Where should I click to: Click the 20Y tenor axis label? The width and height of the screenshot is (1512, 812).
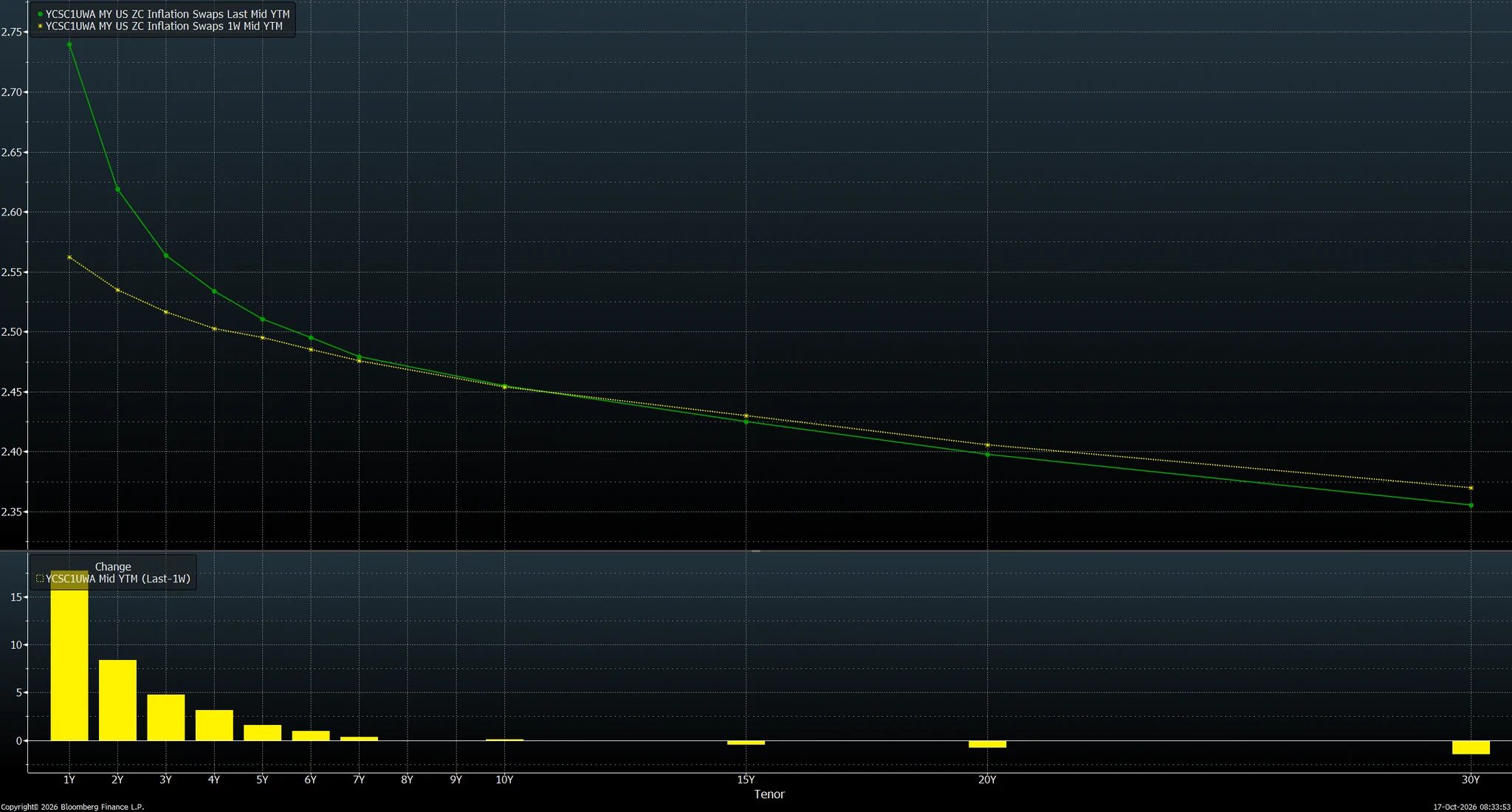point(987,780)
